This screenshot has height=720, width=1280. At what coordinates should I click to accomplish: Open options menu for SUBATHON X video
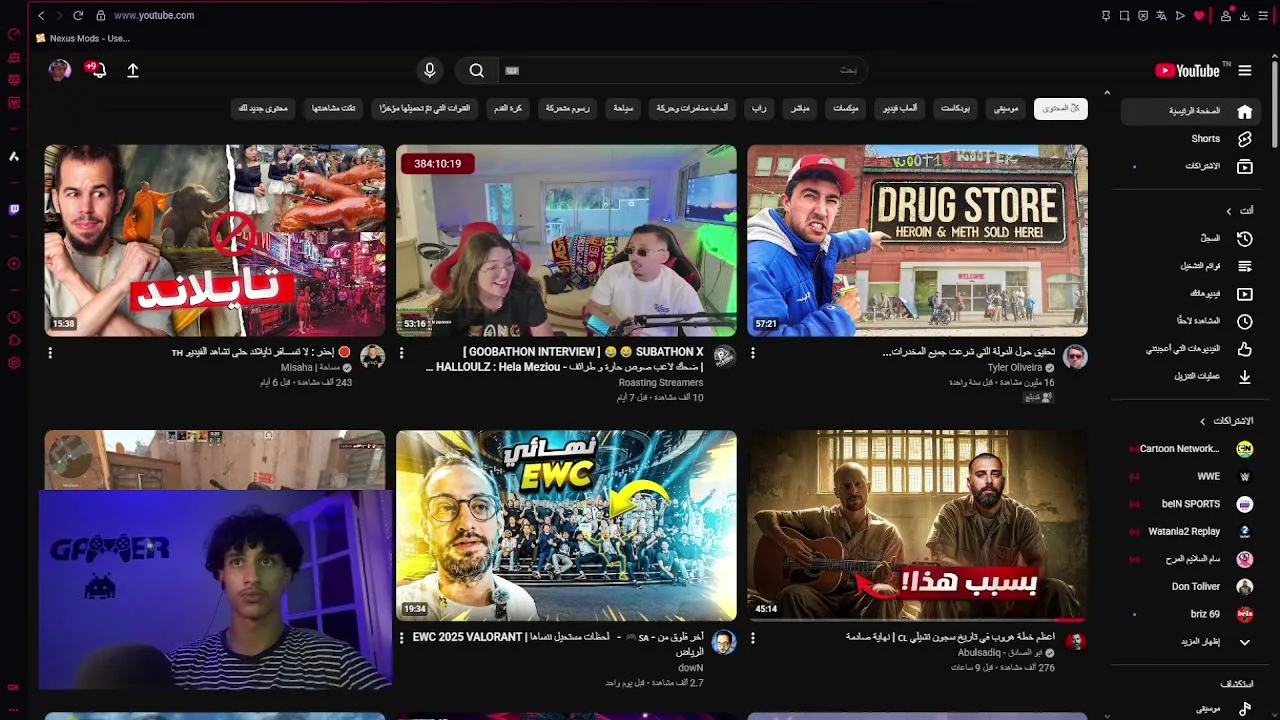tap(402, 353)
